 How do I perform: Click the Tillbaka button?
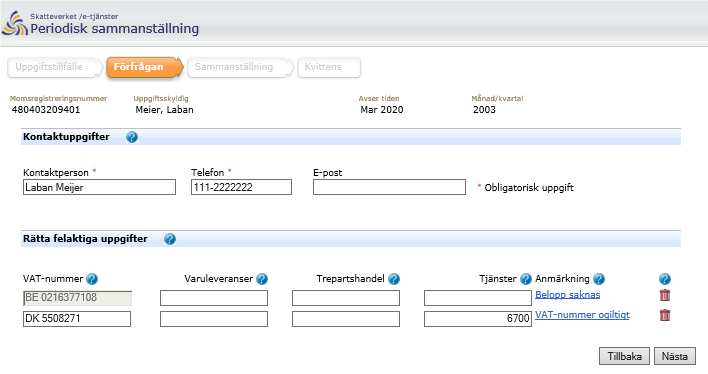pyautogui.click(x=624, y=356)
